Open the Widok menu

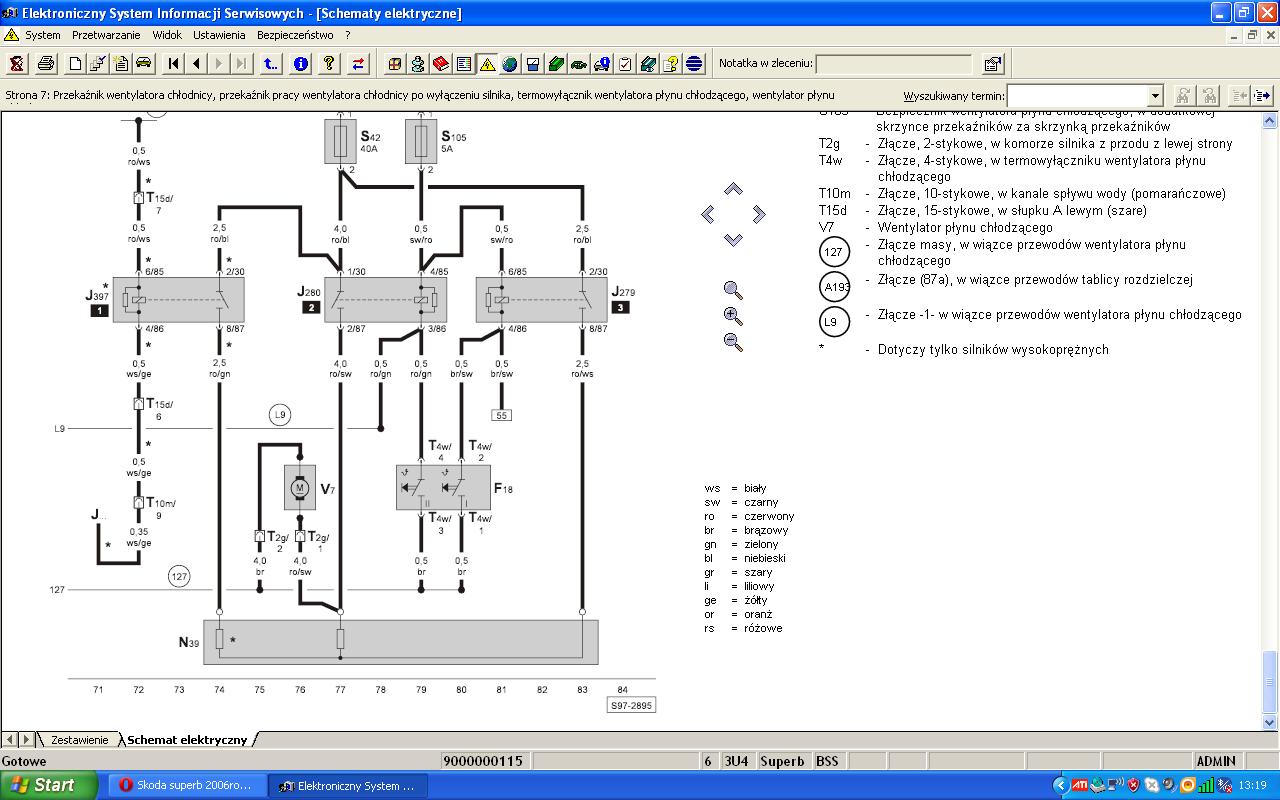click(x=167, y=35)
